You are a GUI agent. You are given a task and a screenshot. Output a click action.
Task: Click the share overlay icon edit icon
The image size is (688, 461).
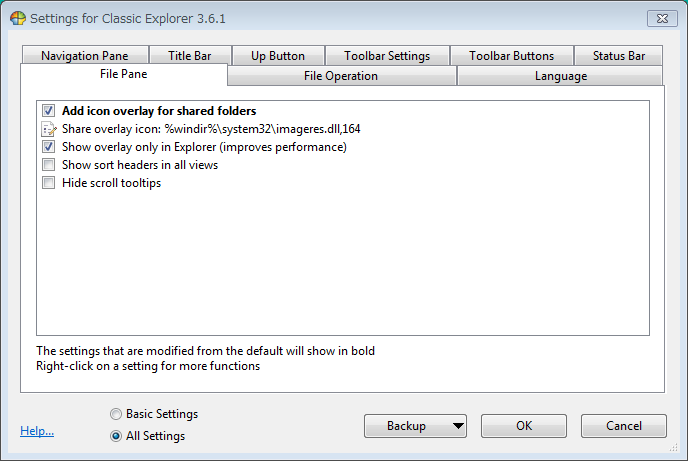[x=49, y=129]
